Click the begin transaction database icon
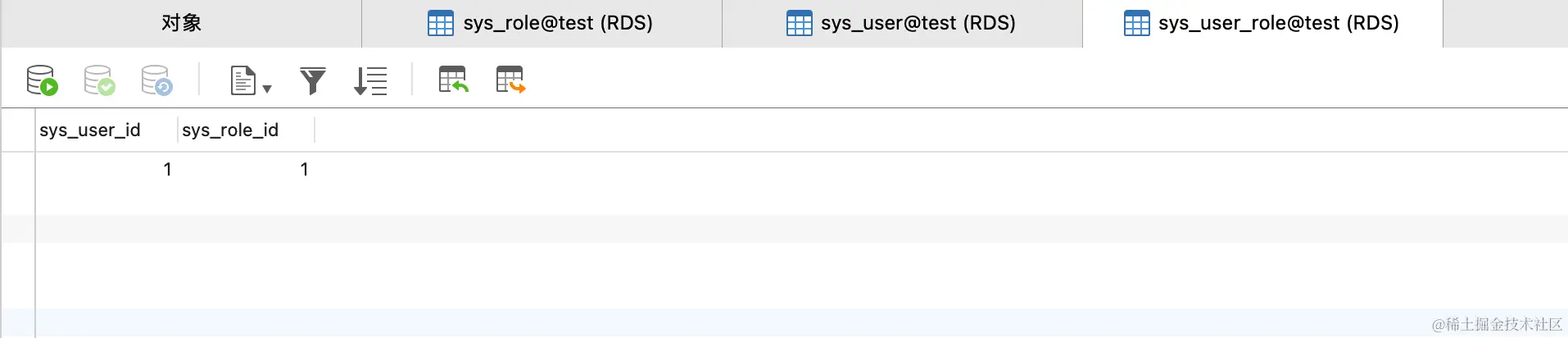 [x=42, y=80]
